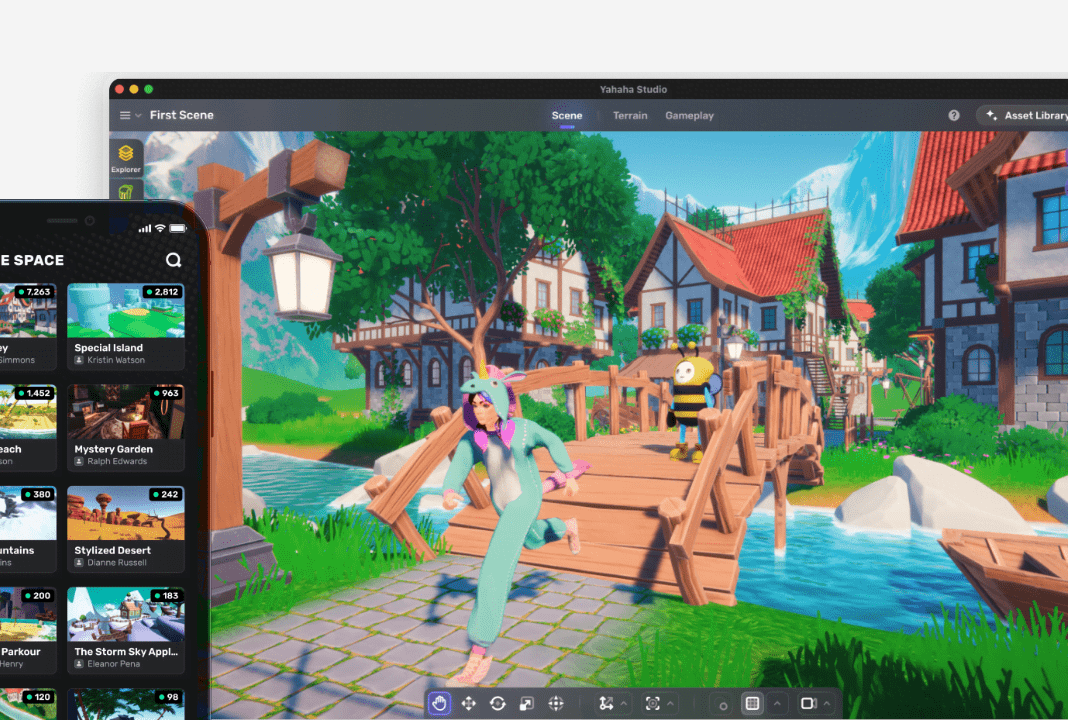Screen dimensions: 1068x720
Task: Switch to the Terrain tab
Action: point(630,115)
